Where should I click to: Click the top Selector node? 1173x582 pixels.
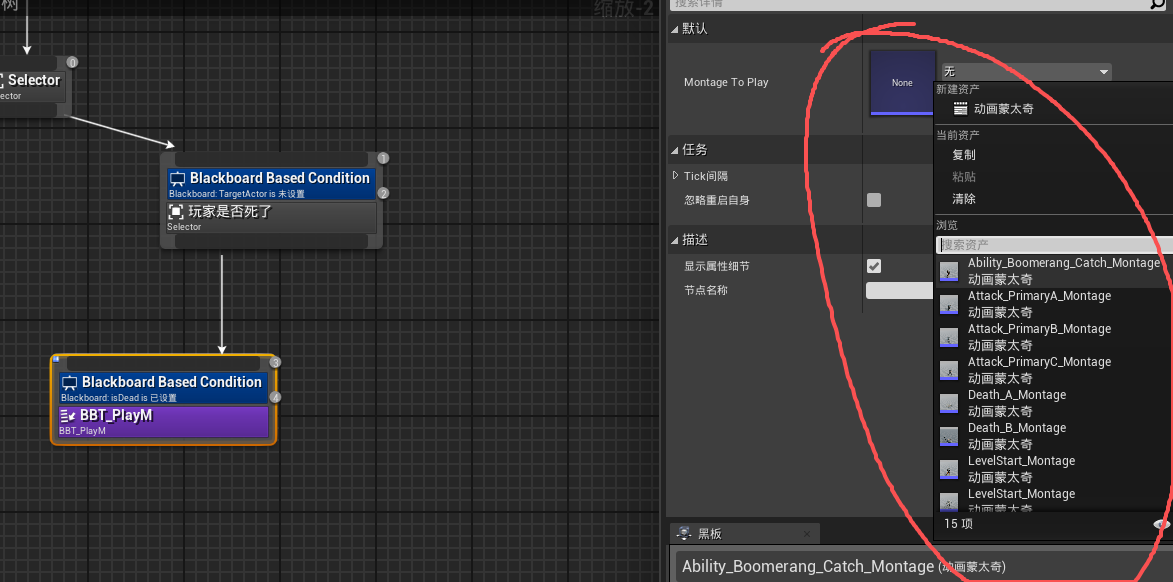pyautogui.click(x=31, y=86)
